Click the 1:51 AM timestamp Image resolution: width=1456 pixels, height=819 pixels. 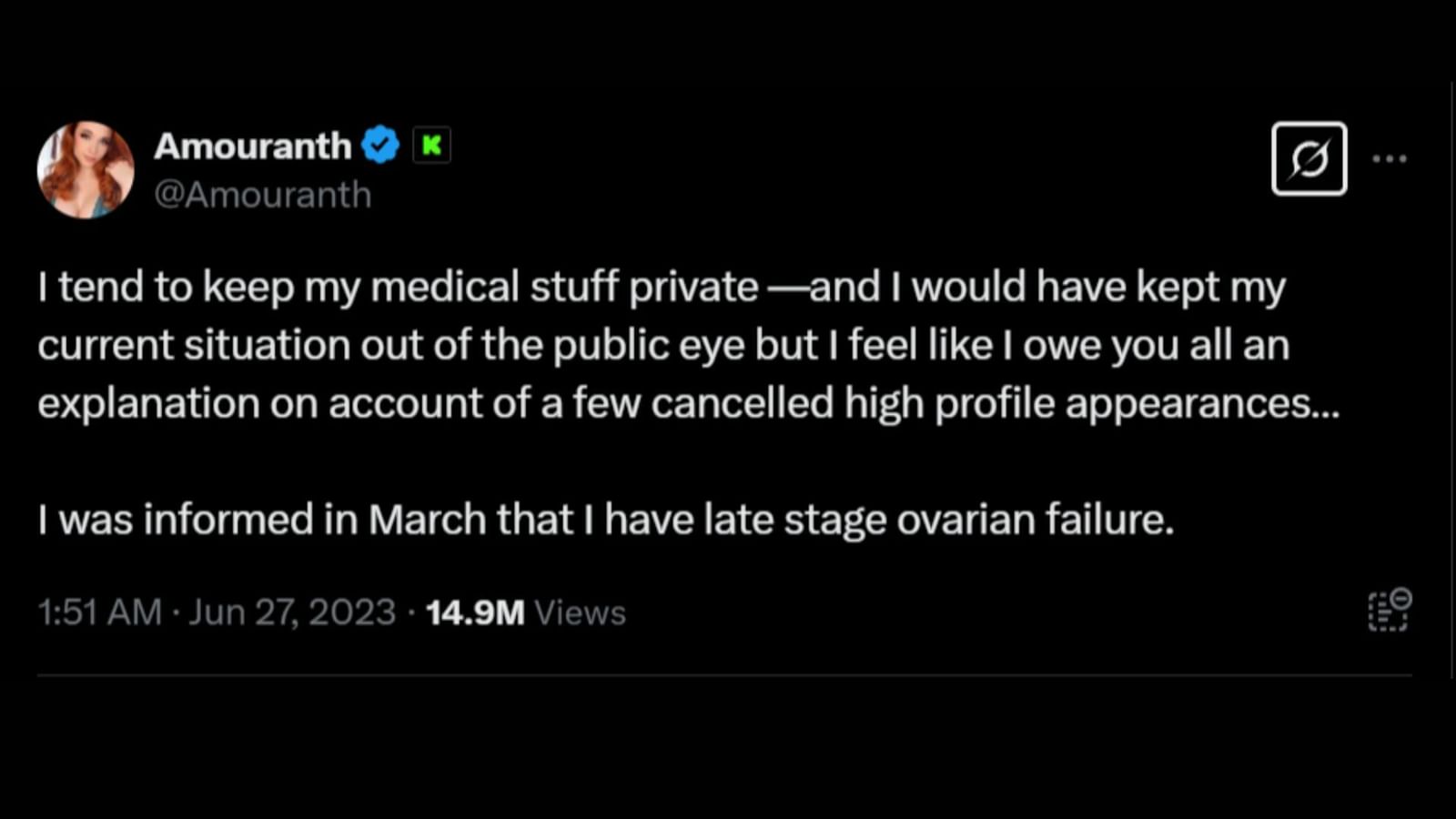pyautogui.click(x=99, y=612)
